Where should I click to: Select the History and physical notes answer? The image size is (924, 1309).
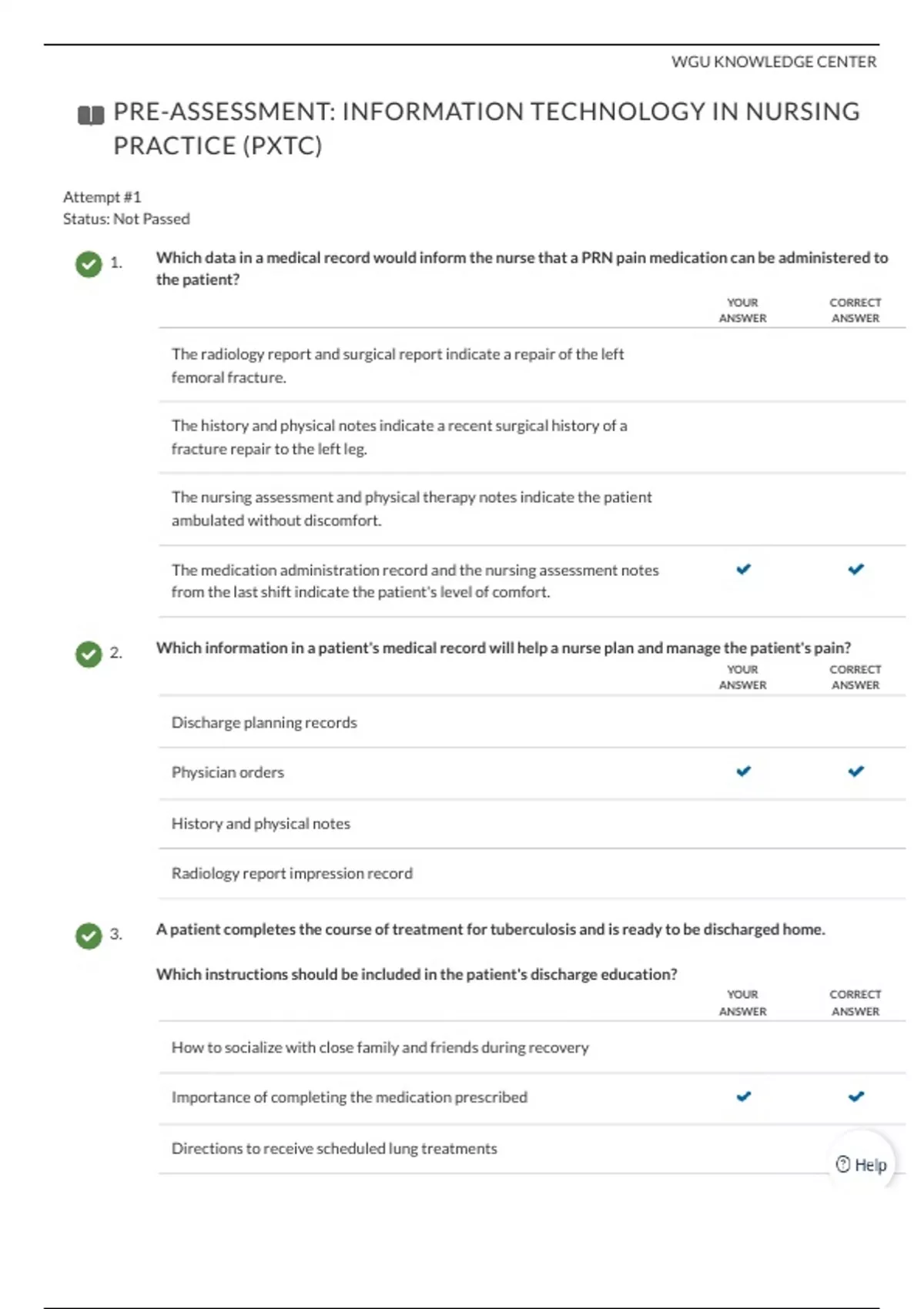click(260, 823)
